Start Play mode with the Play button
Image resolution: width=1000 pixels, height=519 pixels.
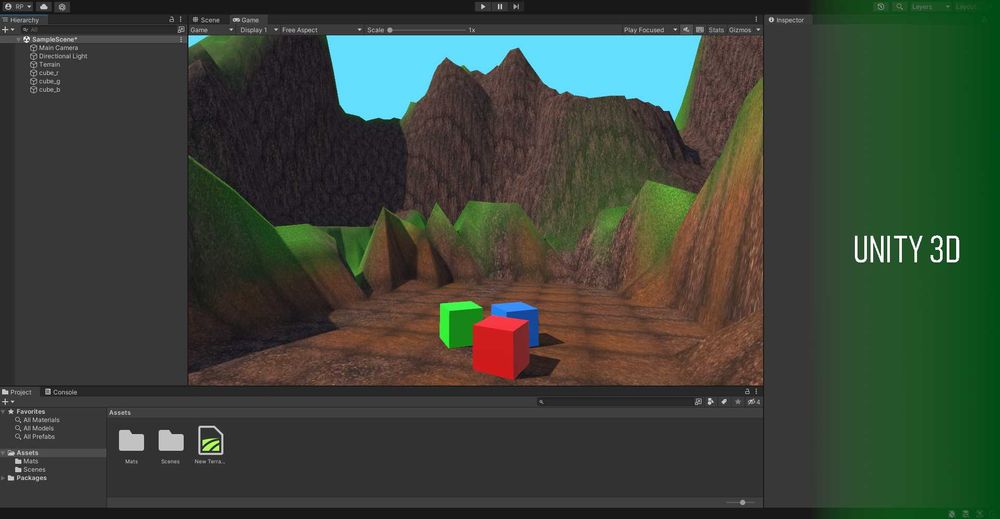point(483,6)
